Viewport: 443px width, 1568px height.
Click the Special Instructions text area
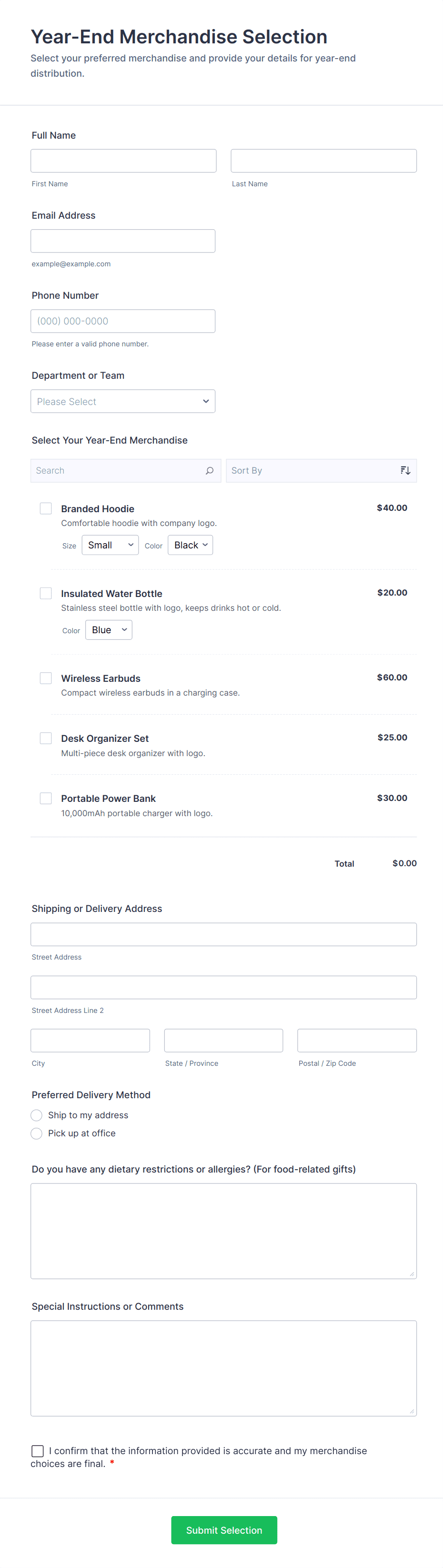[223, 1368]
